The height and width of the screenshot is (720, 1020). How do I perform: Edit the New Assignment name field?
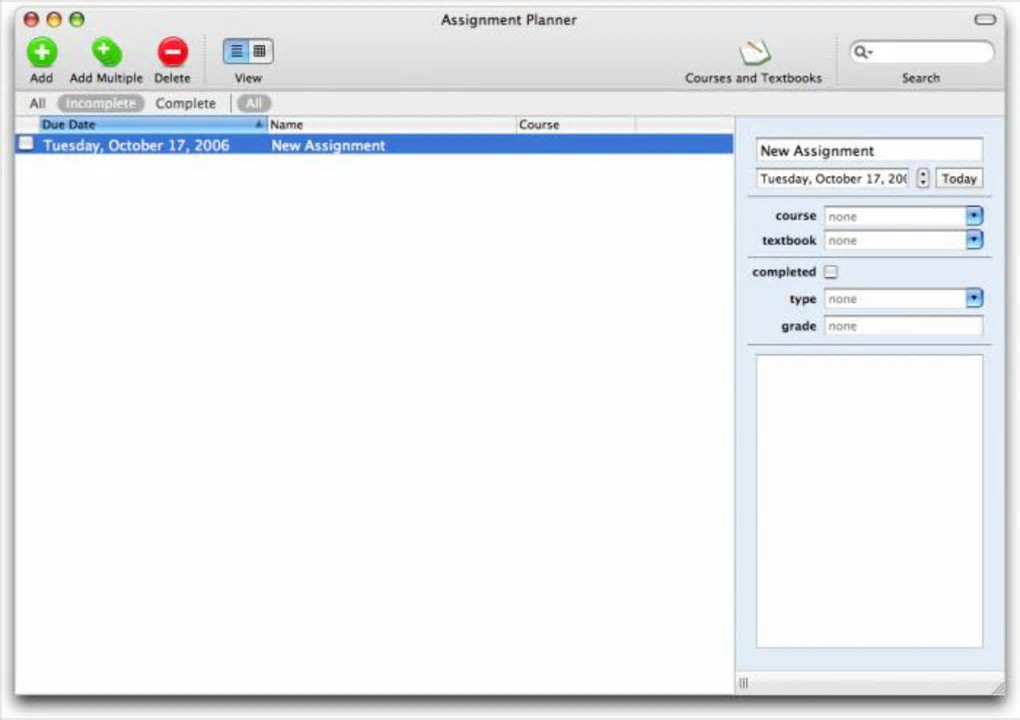tap(869, 150)
